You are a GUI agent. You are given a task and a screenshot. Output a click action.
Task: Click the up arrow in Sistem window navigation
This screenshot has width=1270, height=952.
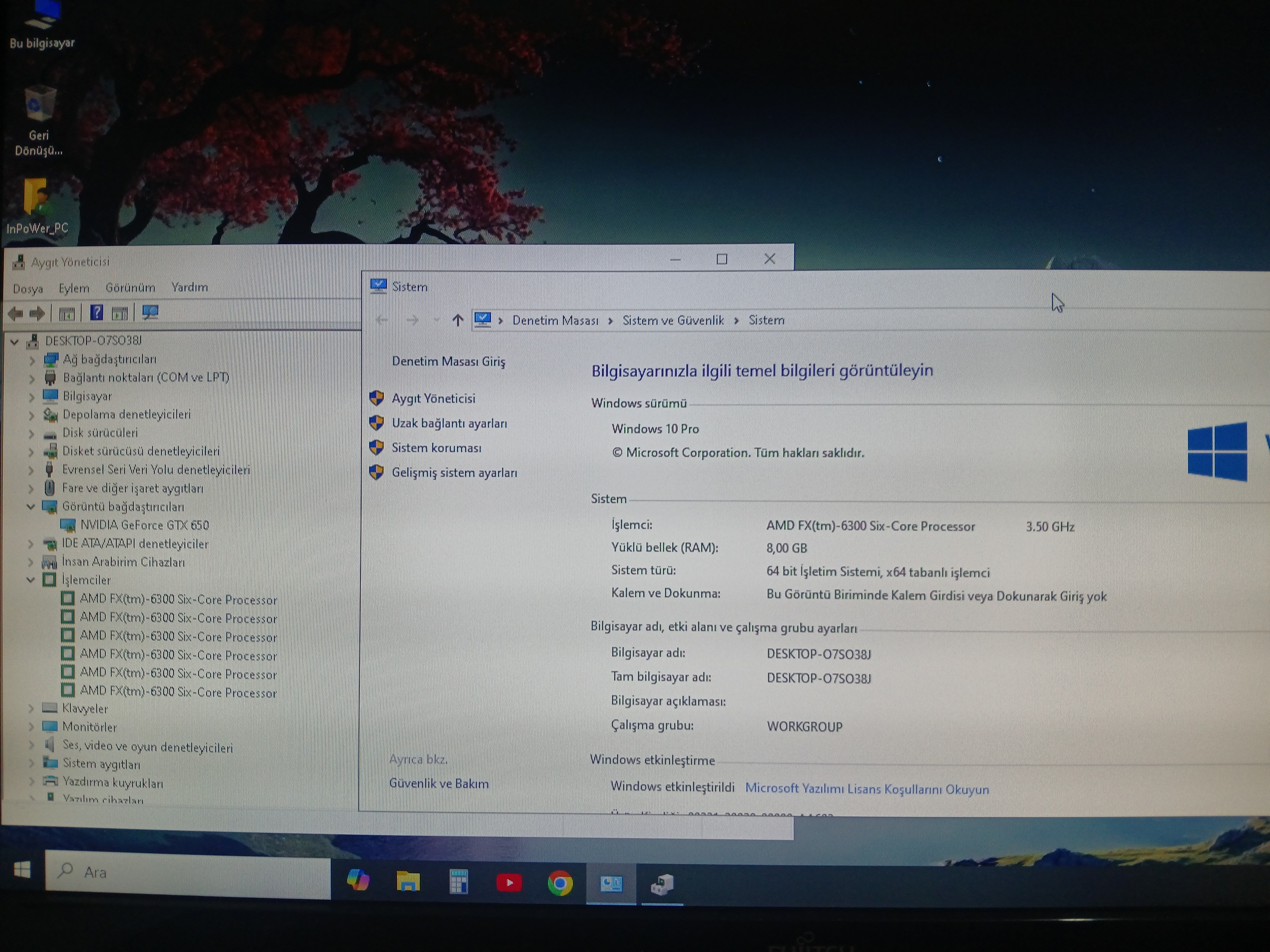point(457,320)
